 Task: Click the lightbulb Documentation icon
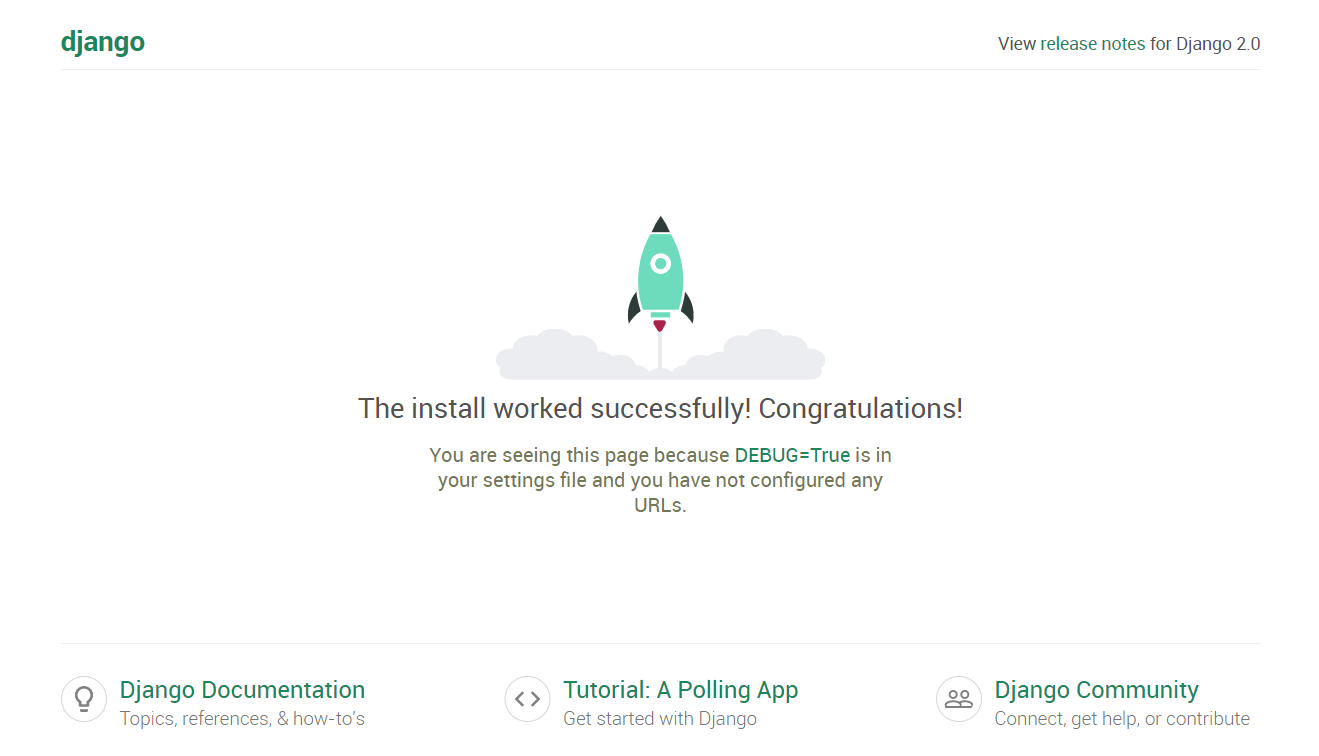(84, 698)
